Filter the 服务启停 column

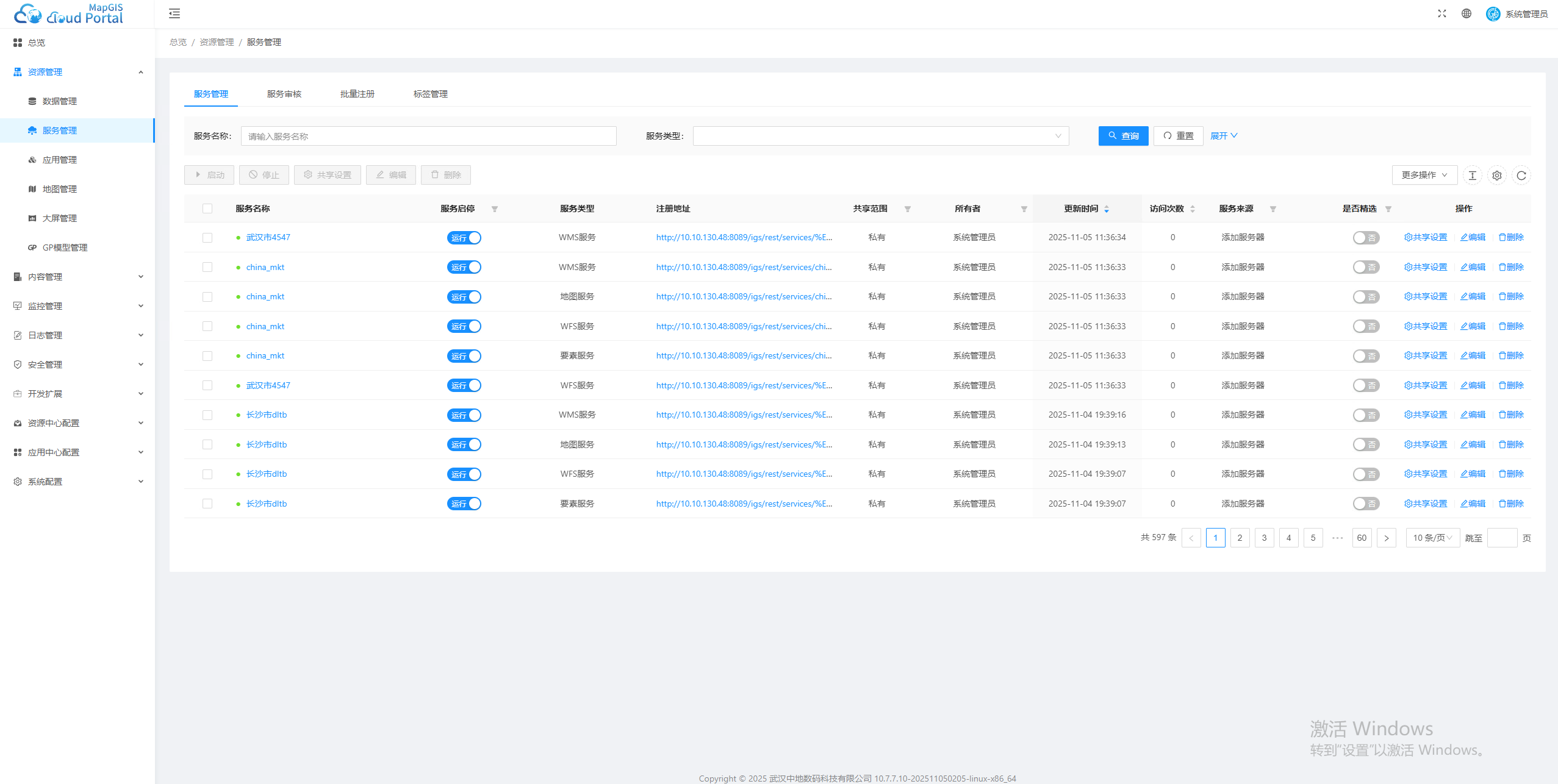pyautogui.click(x=495, y=209)
